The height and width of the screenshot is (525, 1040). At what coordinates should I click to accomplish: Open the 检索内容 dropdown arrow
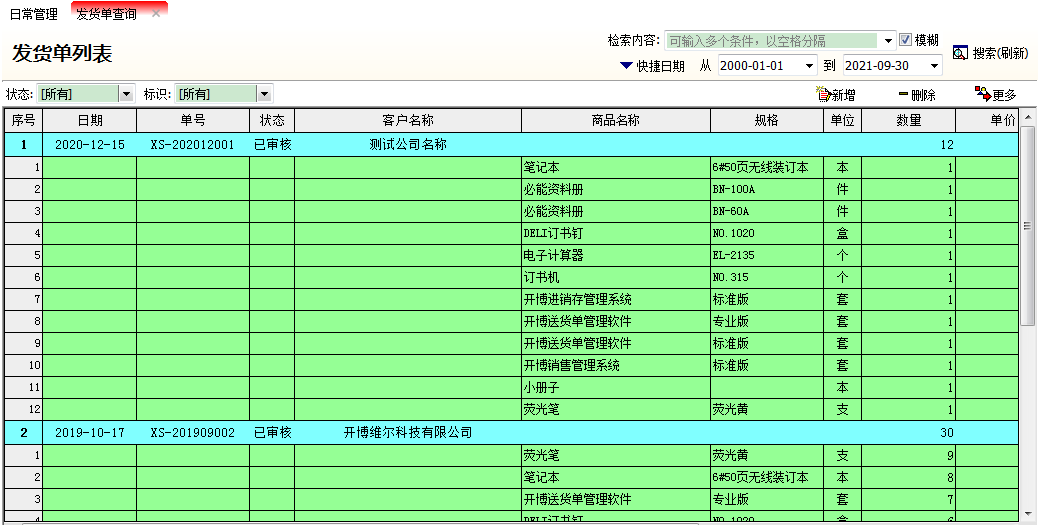coord(888,41)
